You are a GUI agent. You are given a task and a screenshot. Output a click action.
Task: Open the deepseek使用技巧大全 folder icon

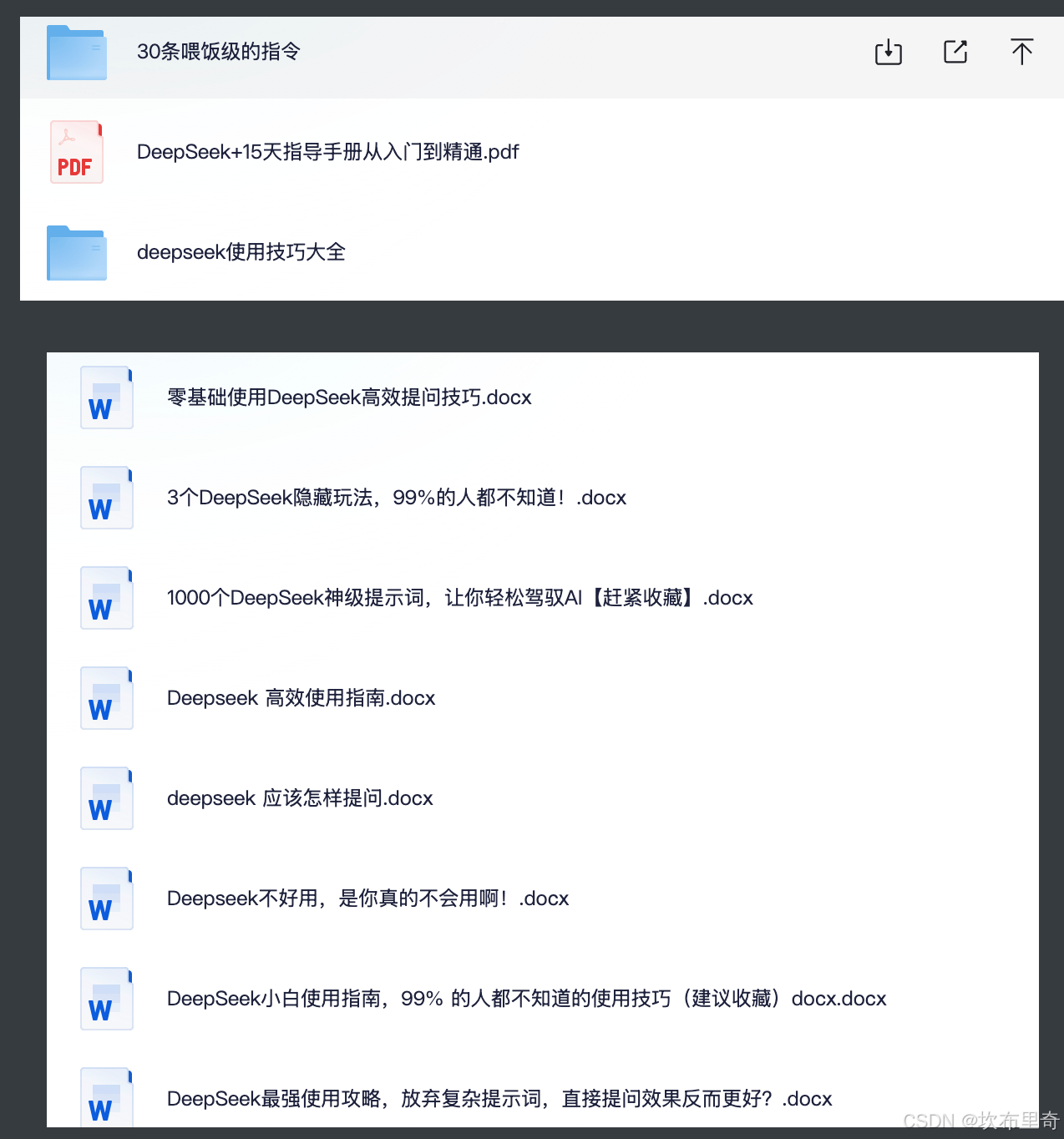(x=77, y=253)
